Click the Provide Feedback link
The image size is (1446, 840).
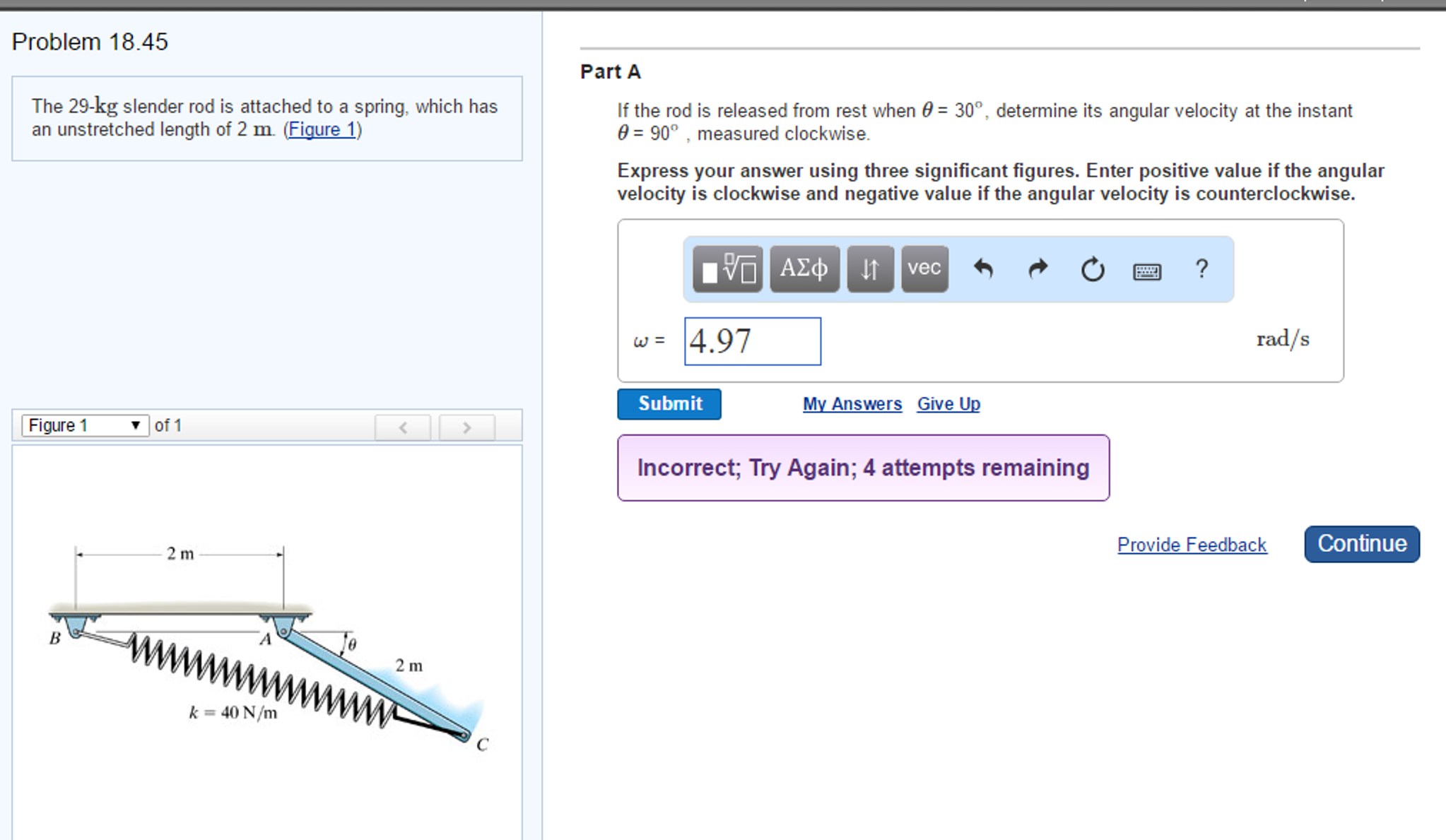tap(1192, 545)
